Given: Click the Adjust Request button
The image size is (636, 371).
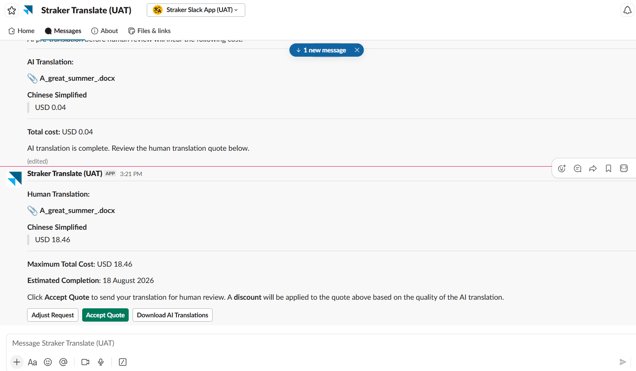Looking at the screenshot, I should coord(53,315).
